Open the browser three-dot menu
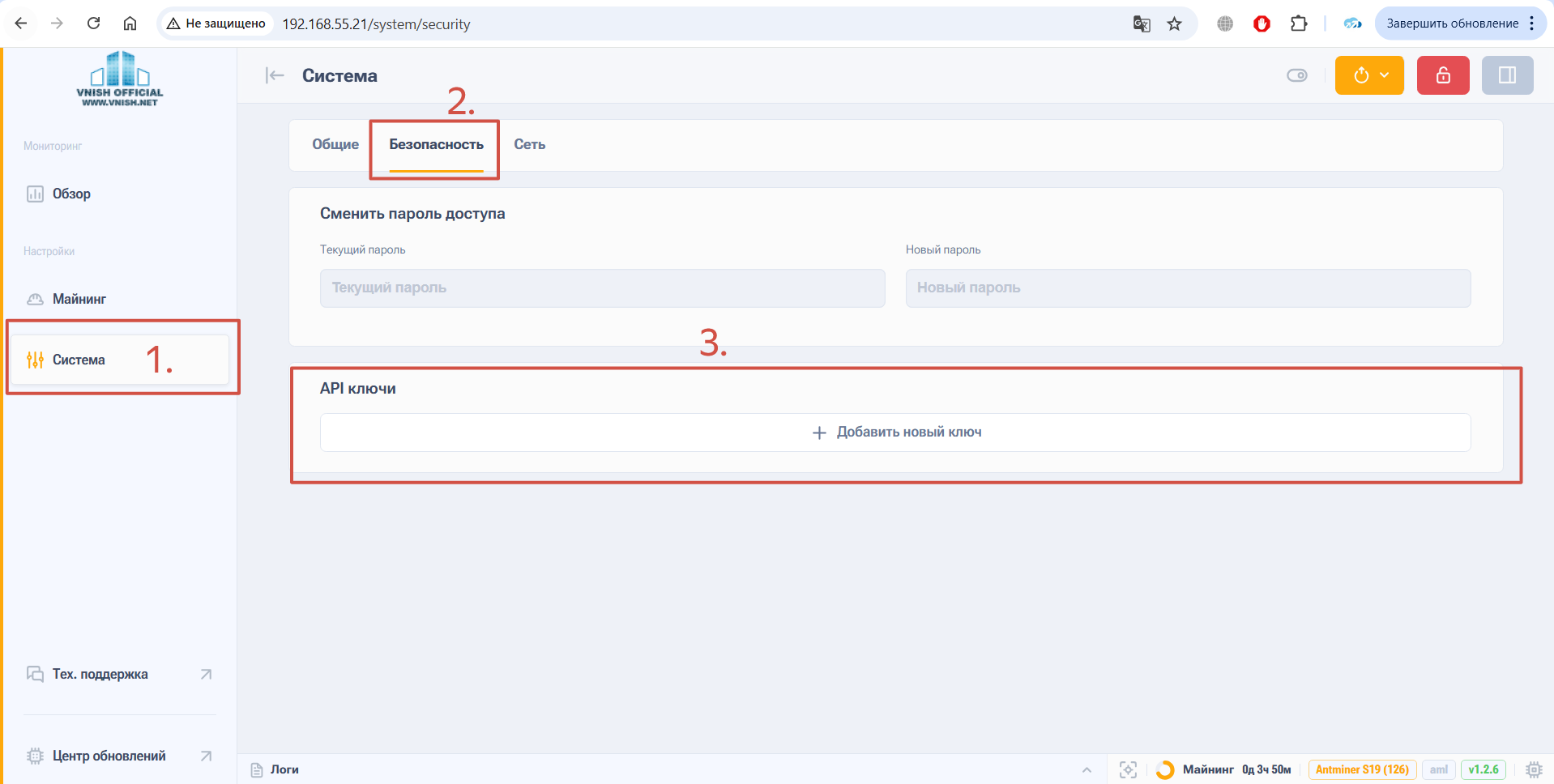1554x784 pixels. [x=1531, y=23]
